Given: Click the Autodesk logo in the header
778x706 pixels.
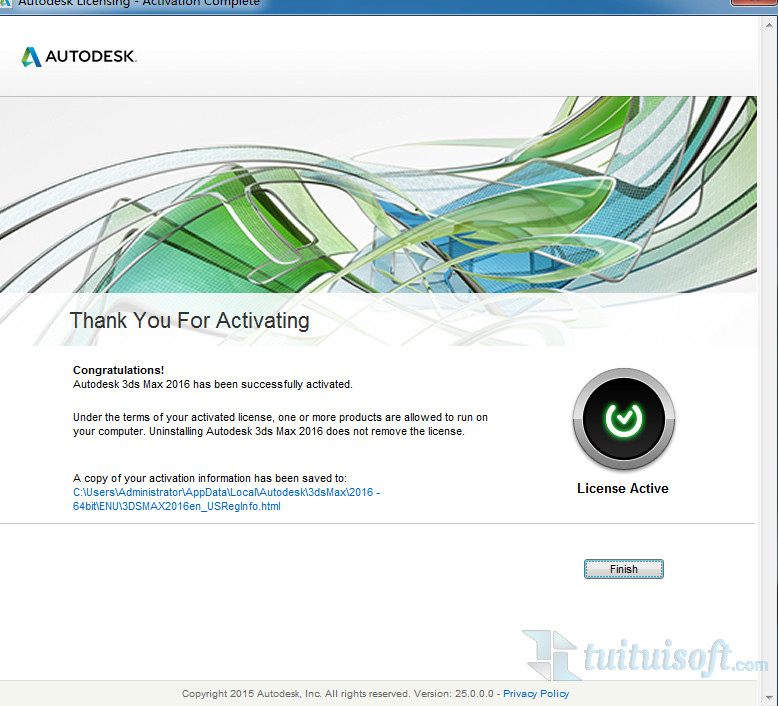Looking at the screenshot, I should point(78,56).
